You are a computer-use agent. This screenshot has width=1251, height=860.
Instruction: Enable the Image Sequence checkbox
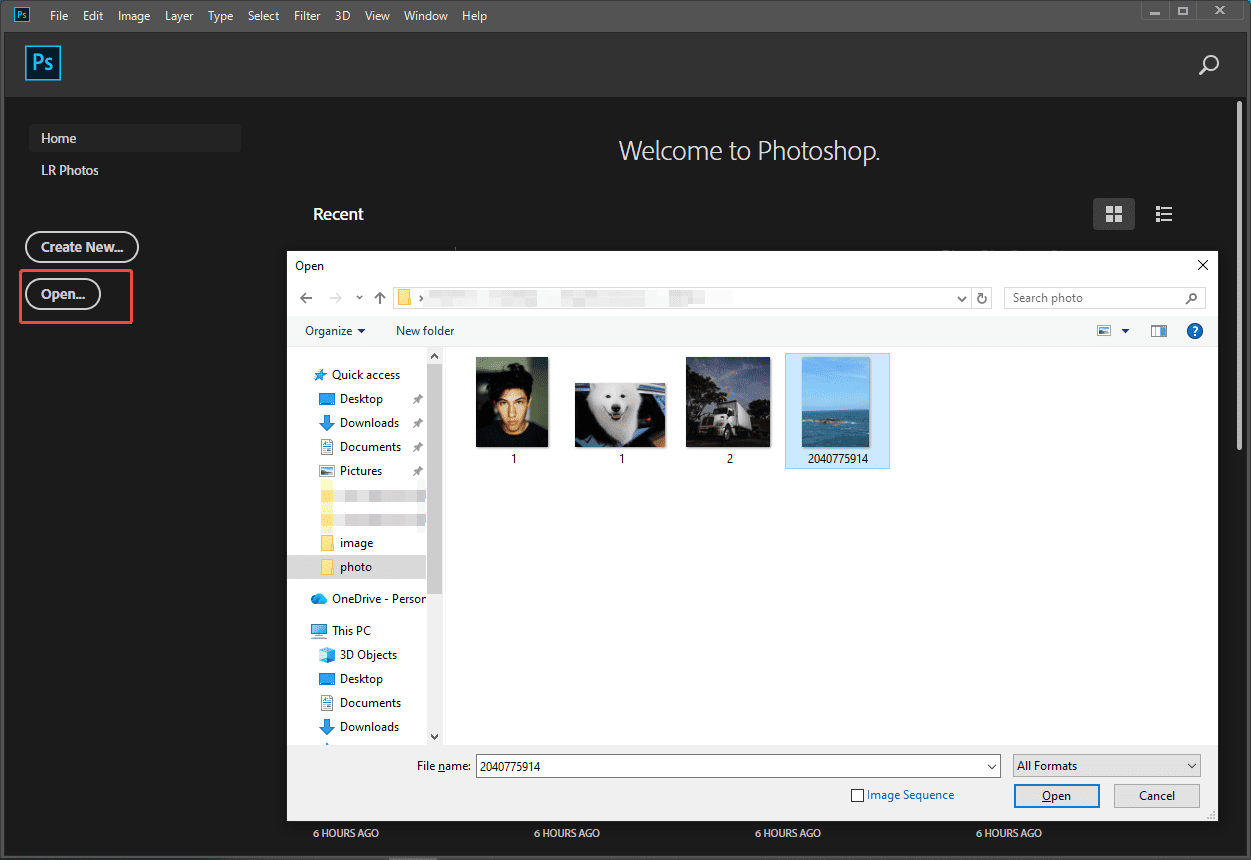pyautogui.click(x=857, y=794)
